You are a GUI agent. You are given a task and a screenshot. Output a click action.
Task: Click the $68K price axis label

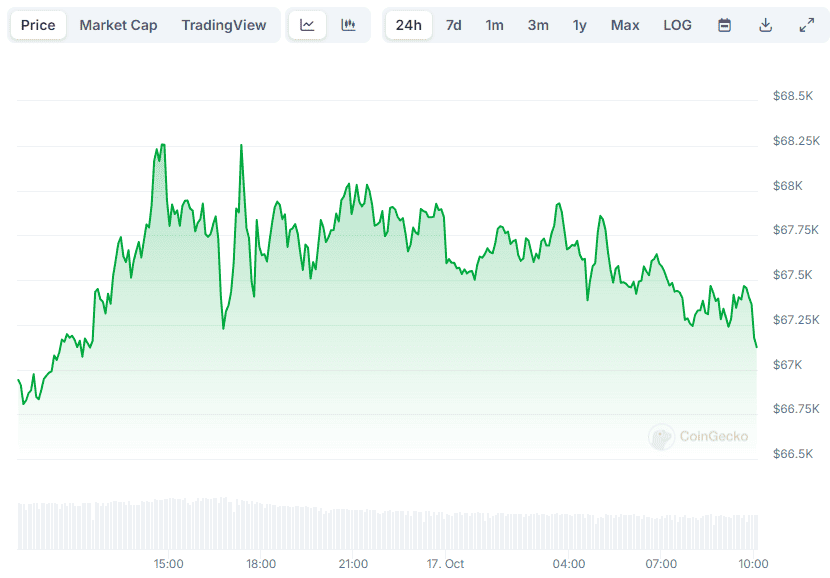point(788,186)
